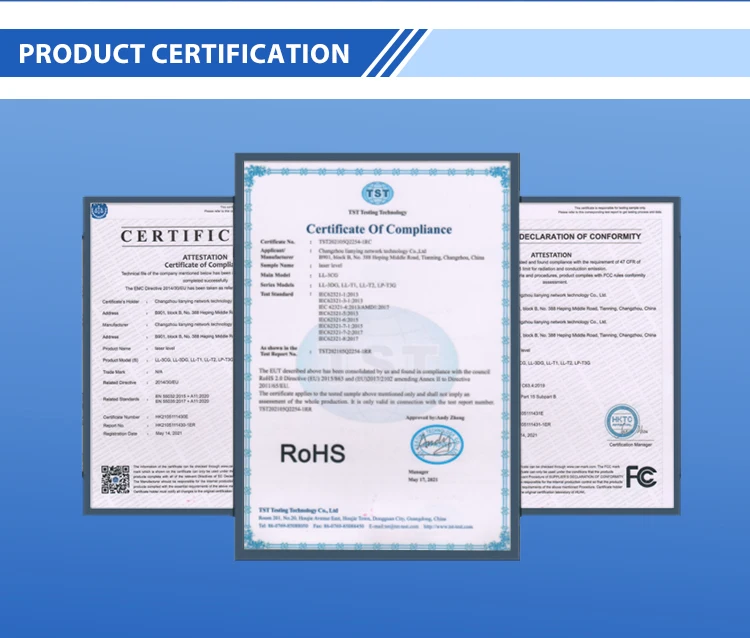The height and width of the screenshot is (638, 750).
Task: Click "TST Testing Technology Co., Ltd" footer line
Action: (298, 510)
